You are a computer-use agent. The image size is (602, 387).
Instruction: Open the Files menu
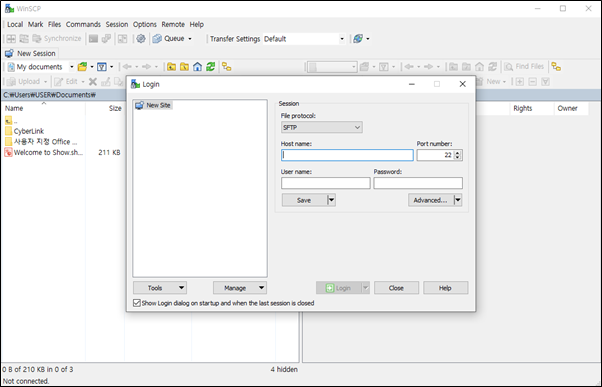point(55,24)
